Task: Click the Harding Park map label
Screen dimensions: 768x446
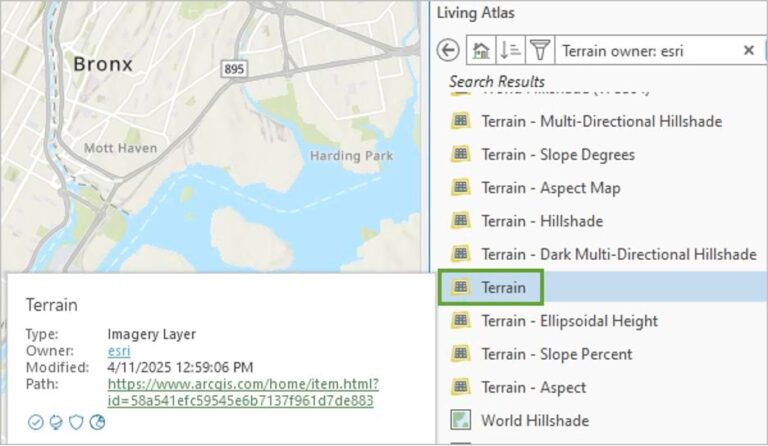Action: 351,156
